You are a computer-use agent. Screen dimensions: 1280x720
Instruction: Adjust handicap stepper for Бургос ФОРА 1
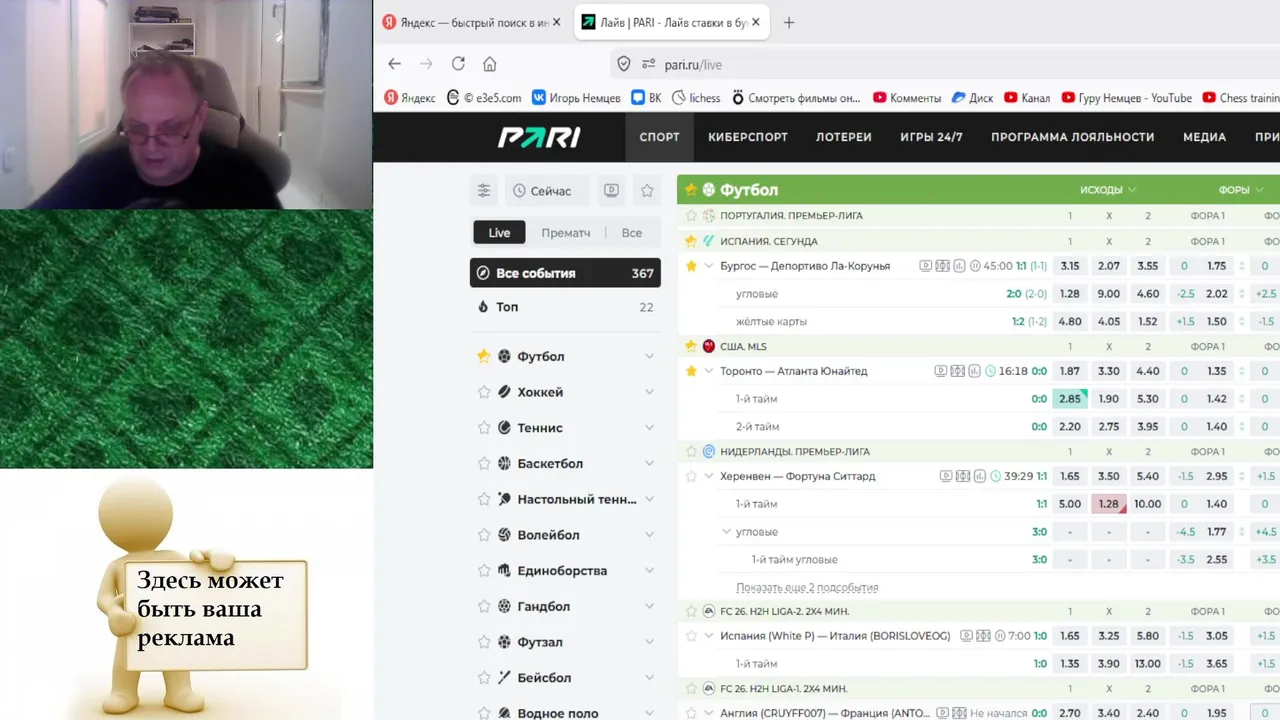[x=1243, y=266]
